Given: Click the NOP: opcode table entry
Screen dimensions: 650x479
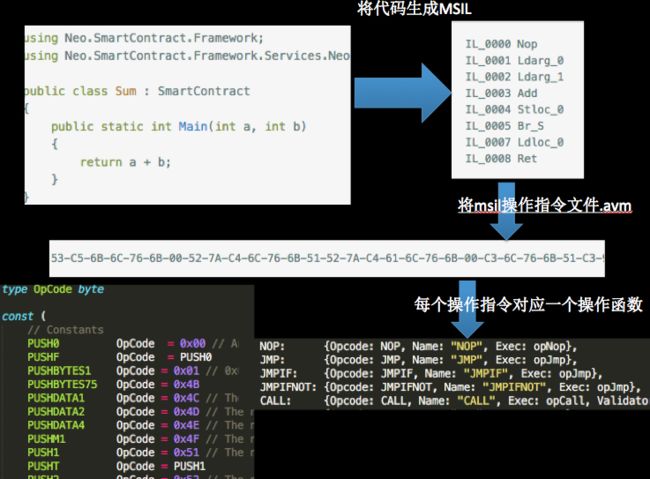Looking at the screenshot, I should [418, 347].
